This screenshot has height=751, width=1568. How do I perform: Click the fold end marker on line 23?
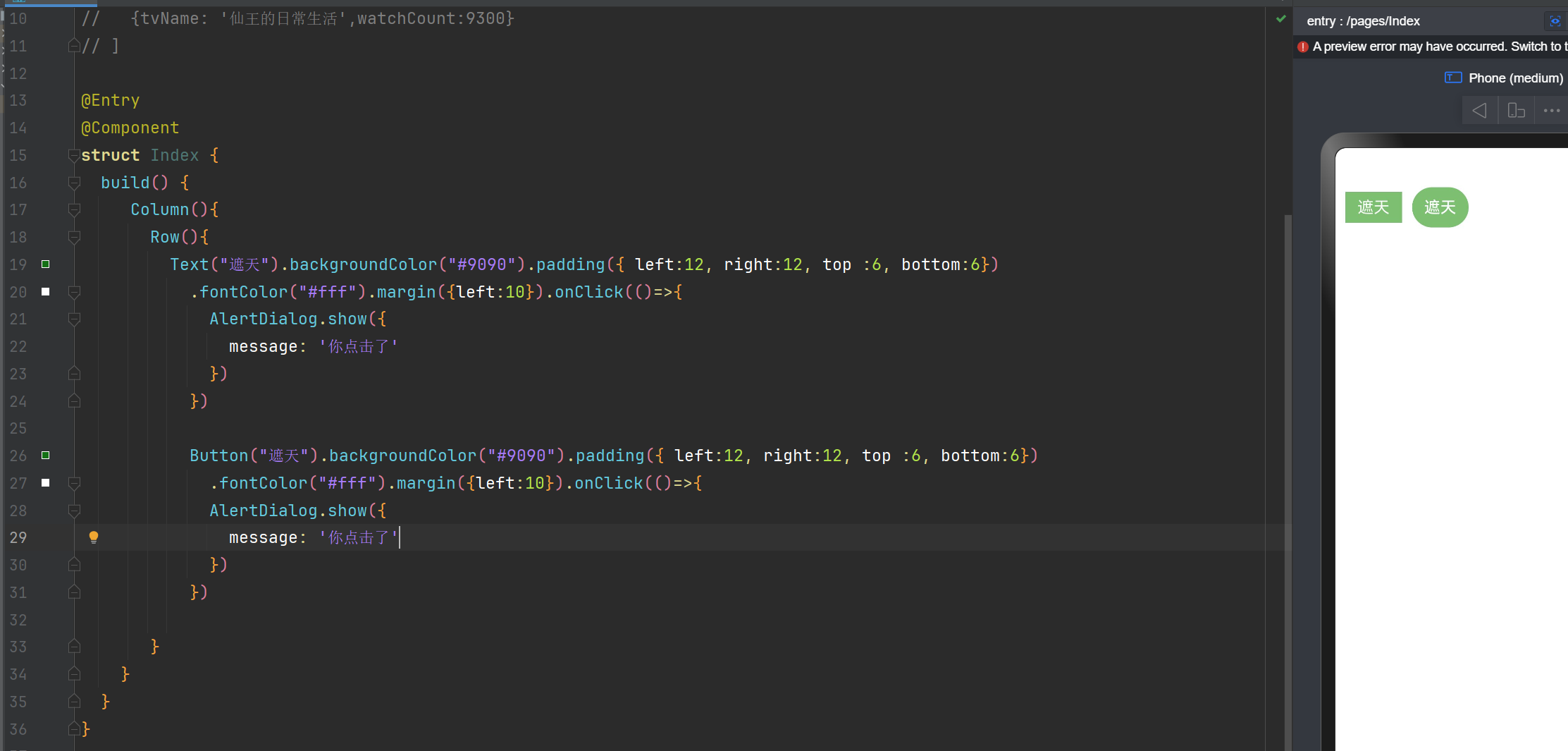coord(74,374)
